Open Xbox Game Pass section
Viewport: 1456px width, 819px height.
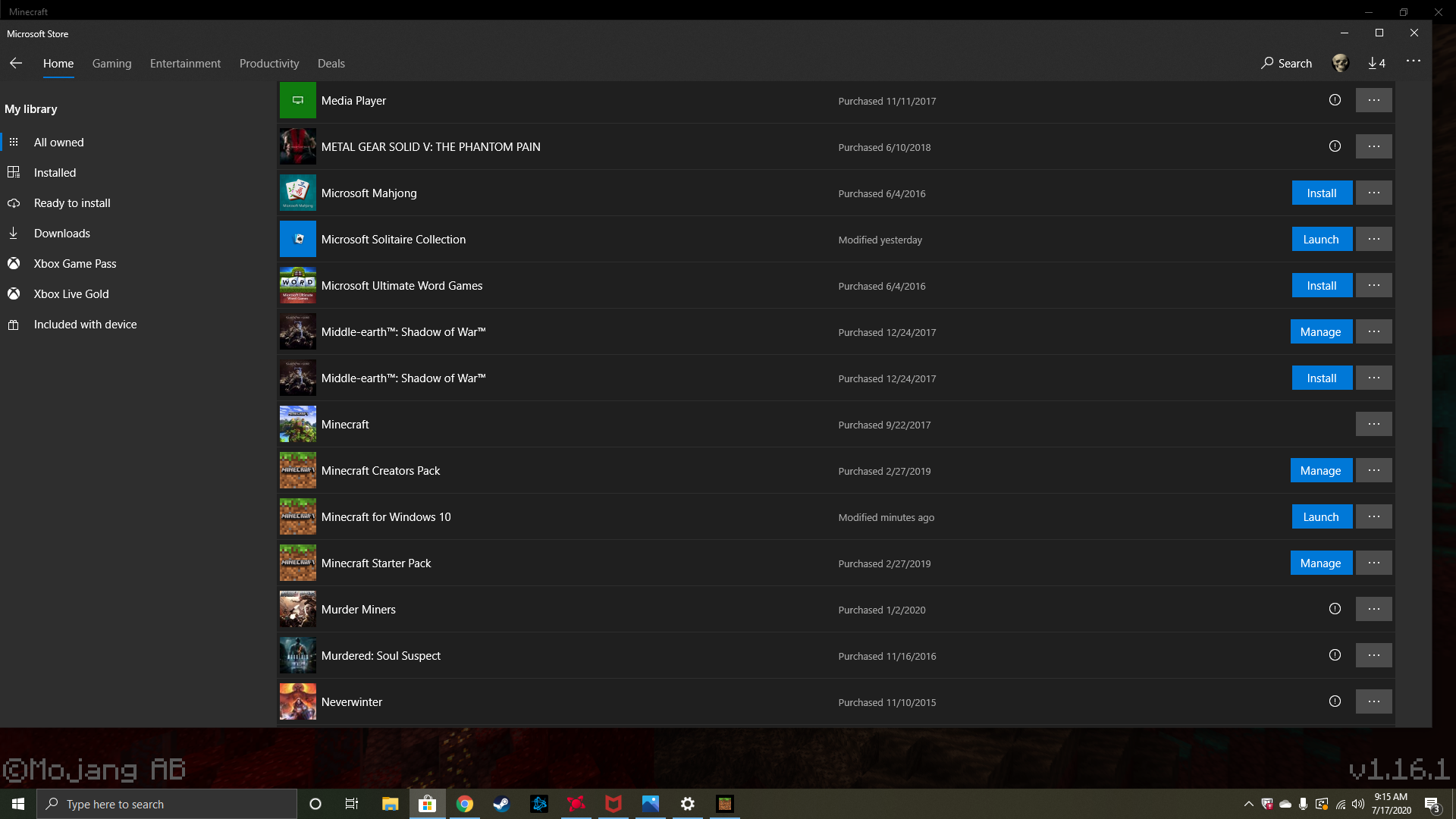[x=136, y=264]
